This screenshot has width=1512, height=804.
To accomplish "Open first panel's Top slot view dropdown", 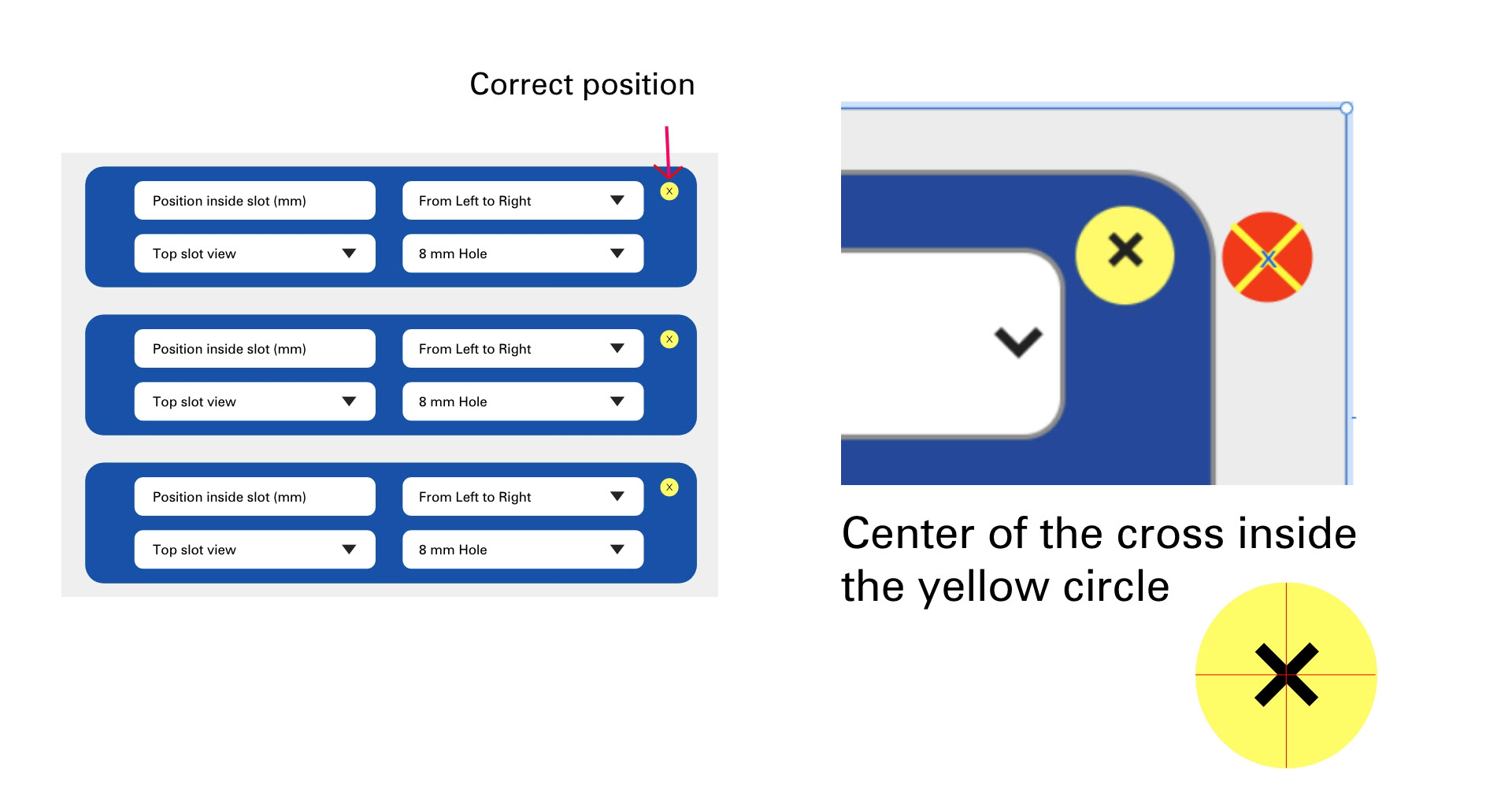I will [x=254, y=254].
